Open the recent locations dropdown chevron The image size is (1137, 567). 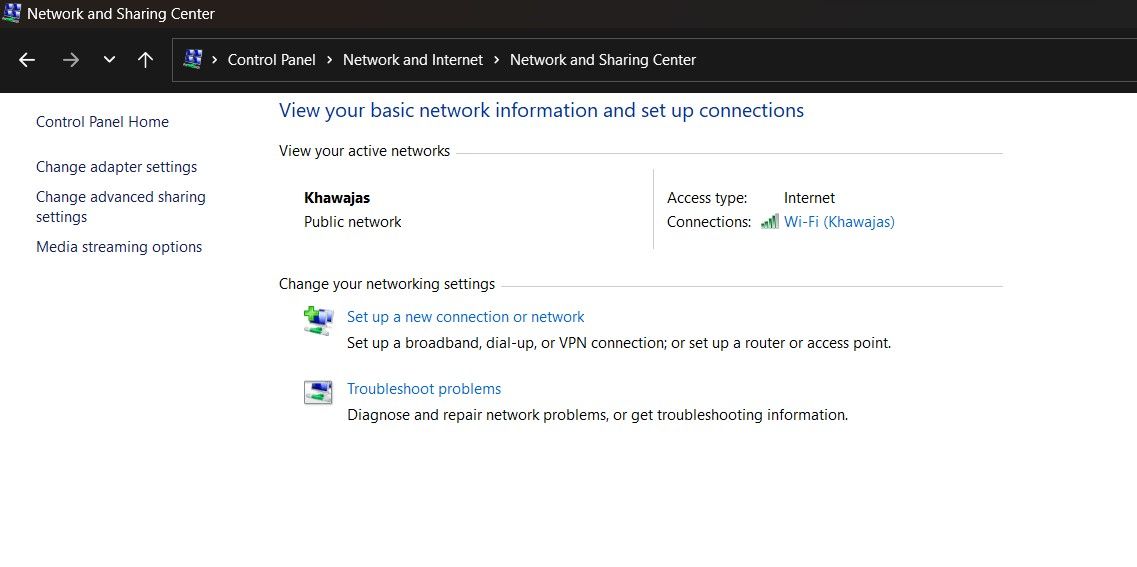[x=109, y=60]
